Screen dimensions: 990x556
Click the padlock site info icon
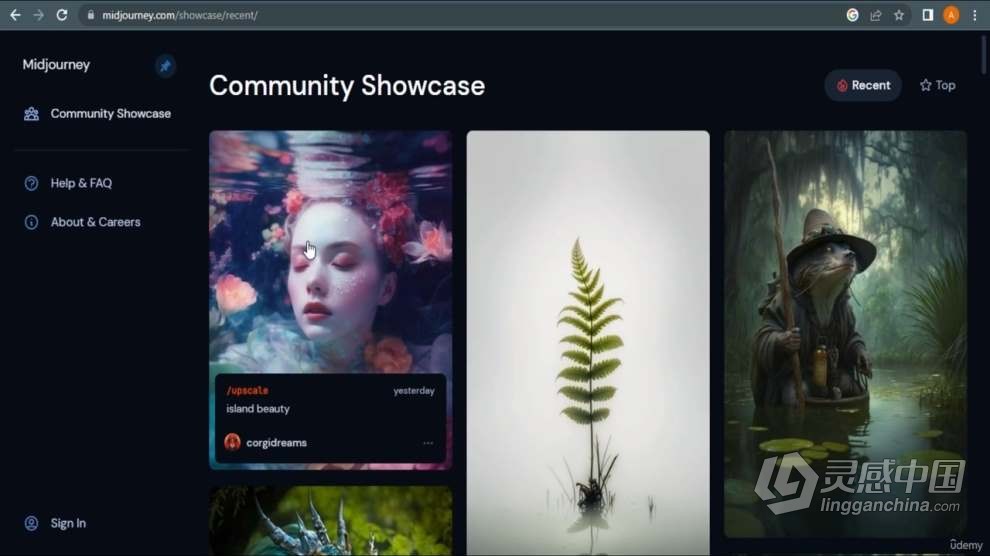click(x=91, y=15)
